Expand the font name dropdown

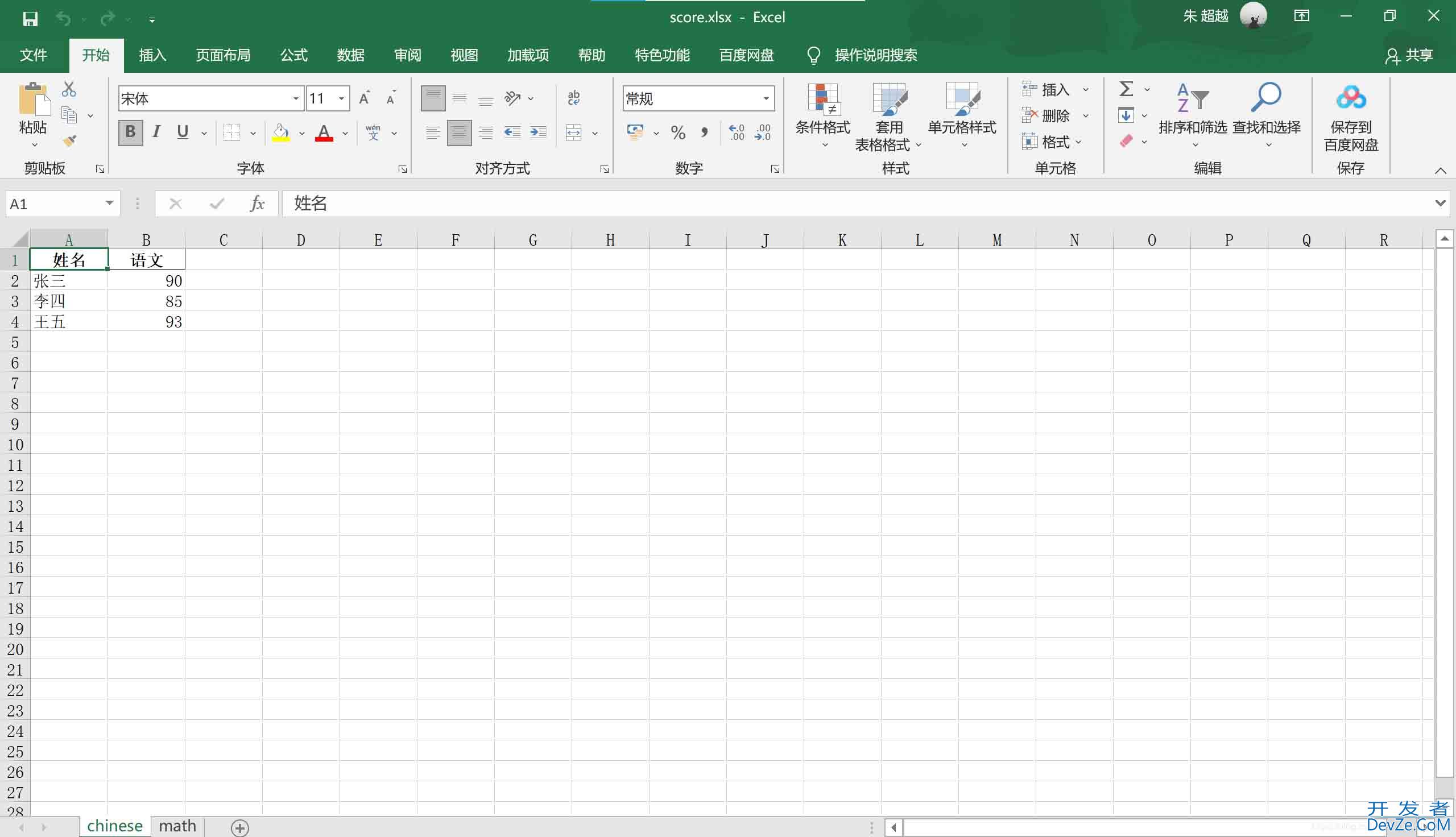(x=294, y=99)
